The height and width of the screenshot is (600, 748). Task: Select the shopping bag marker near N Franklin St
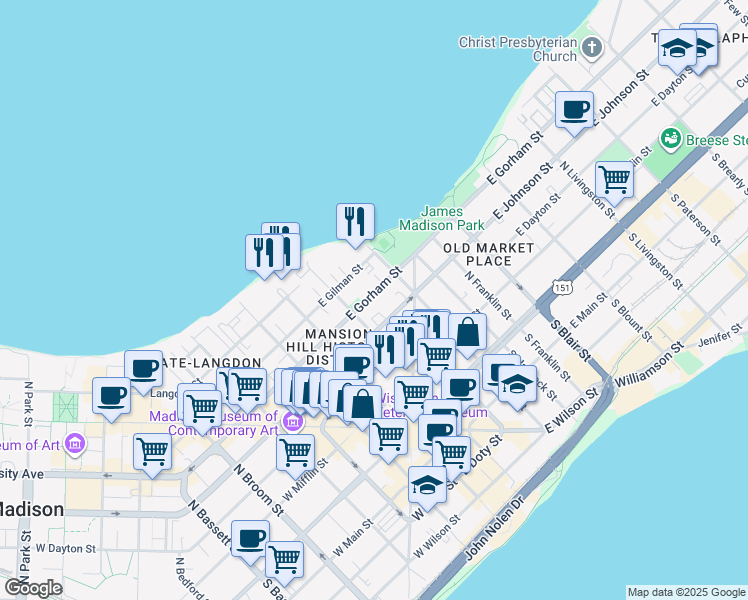[x=468, y=335]
